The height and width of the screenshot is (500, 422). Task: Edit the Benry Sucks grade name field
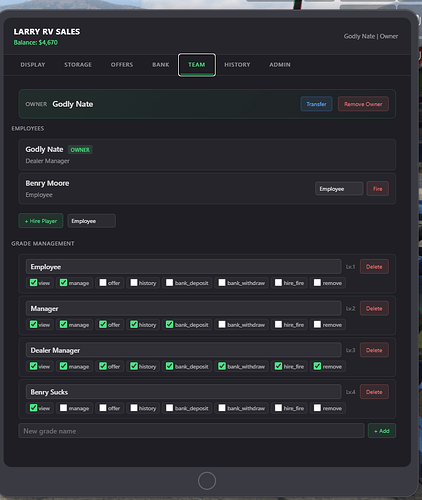coord(183,392)
